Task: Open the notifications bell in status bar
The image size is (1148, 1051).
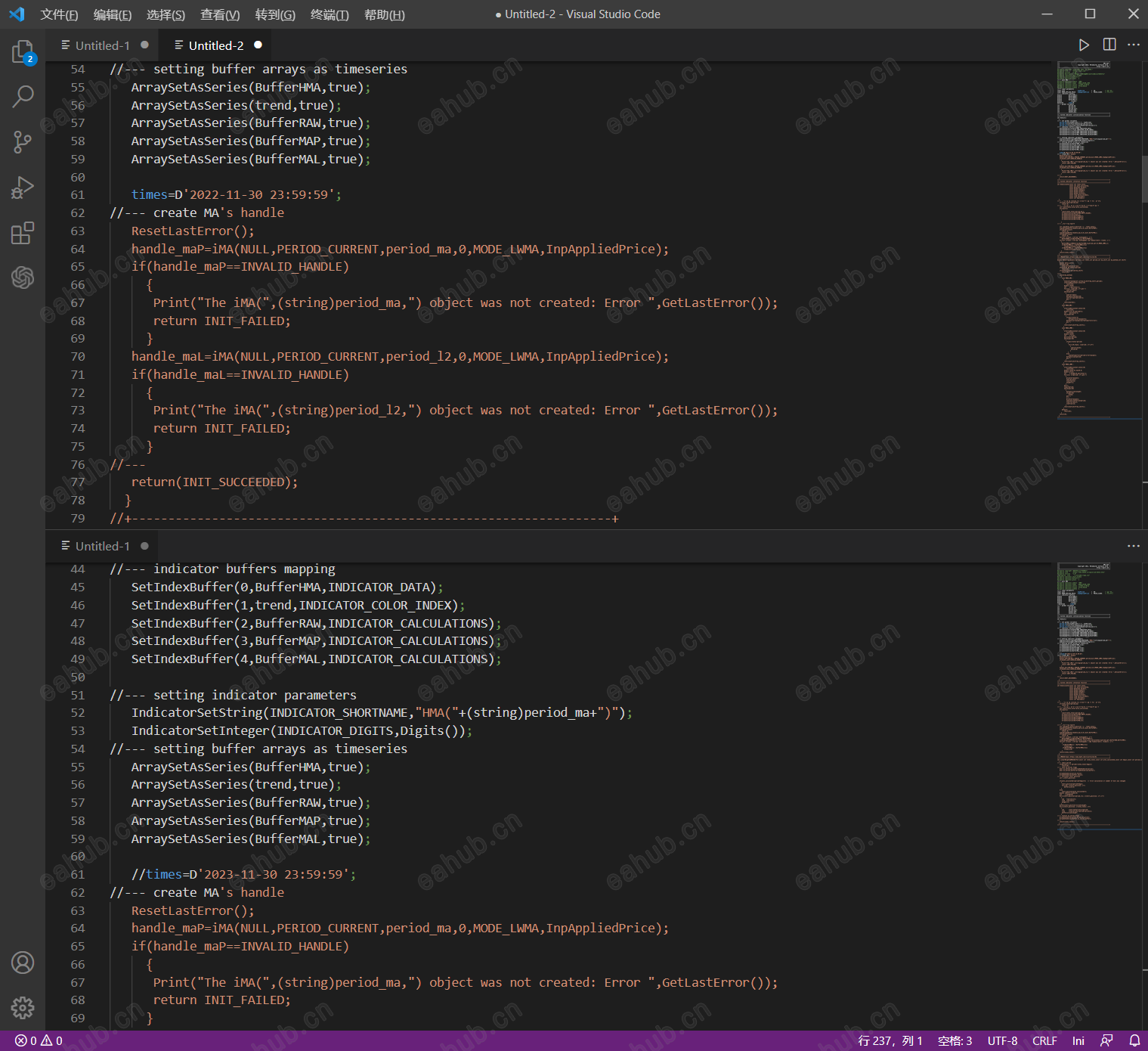Action: (1134, 1041)
